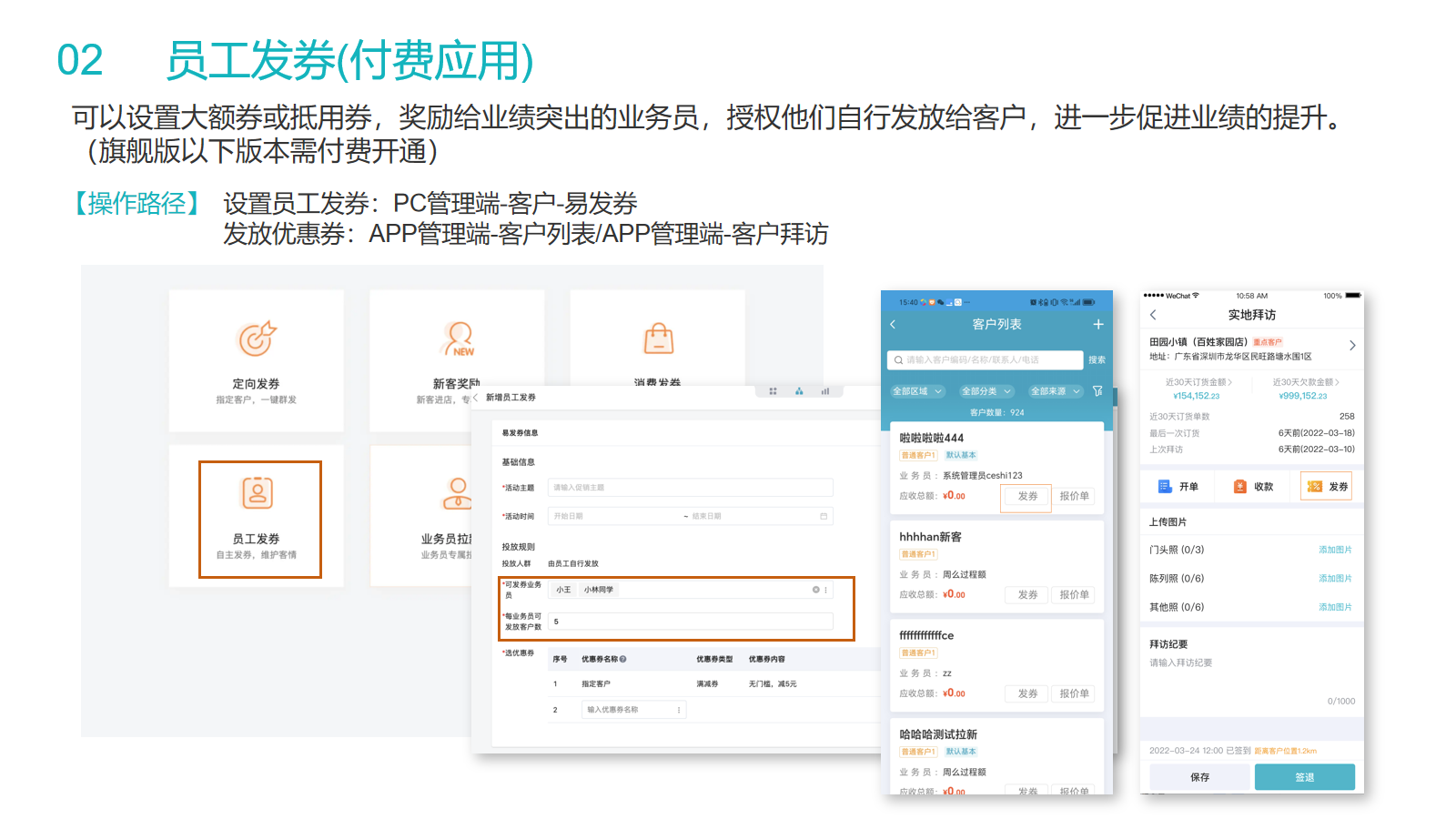This screenshot has height=819, width=1456.
Task: Click 发券 button for hhhhan新客
Action: (x=1027, y=594)
